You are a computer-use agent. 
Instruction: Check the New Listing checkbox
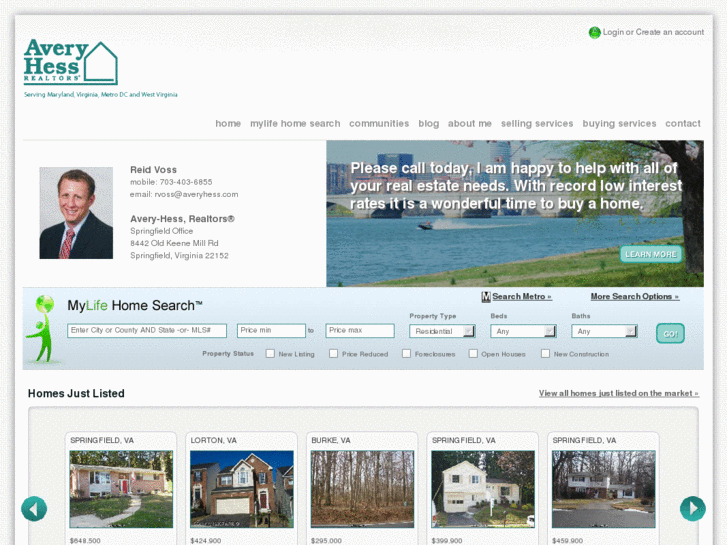[270, 353]
